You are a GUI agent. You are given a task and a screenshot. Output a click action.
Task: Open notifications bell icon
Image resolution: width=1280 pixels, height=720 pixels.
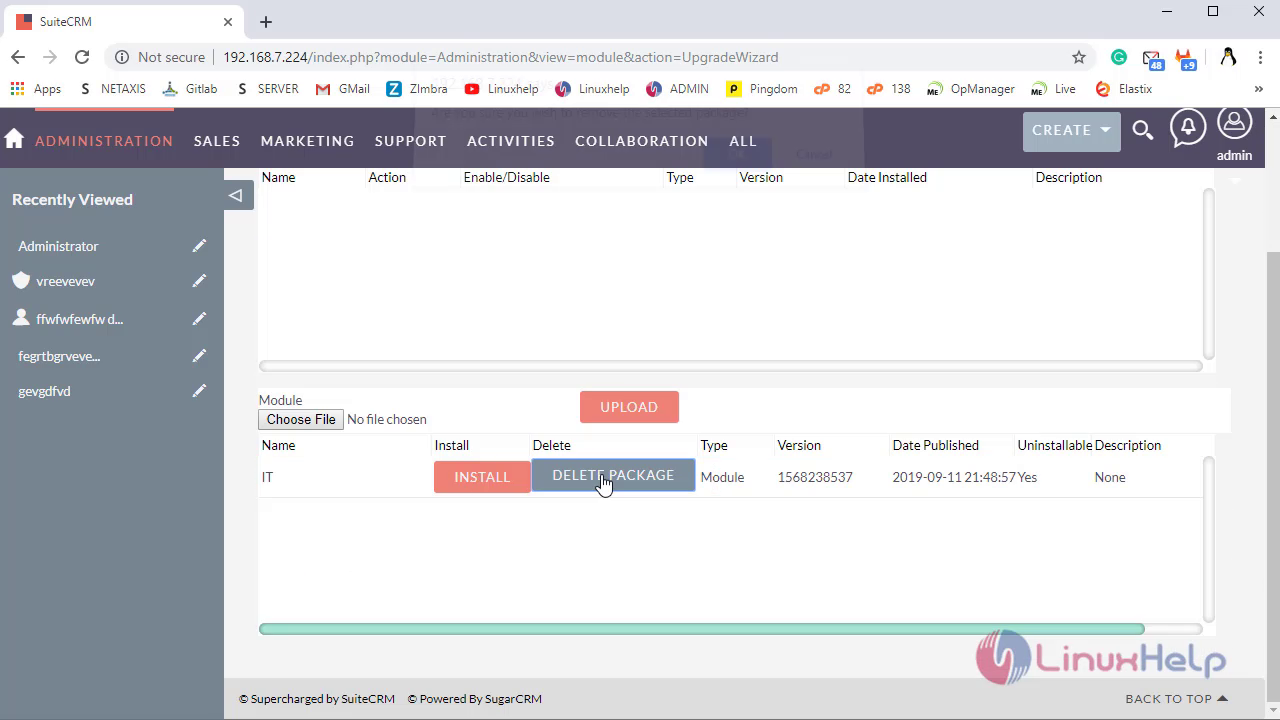pyautogui.click(x=1188, y=128)
